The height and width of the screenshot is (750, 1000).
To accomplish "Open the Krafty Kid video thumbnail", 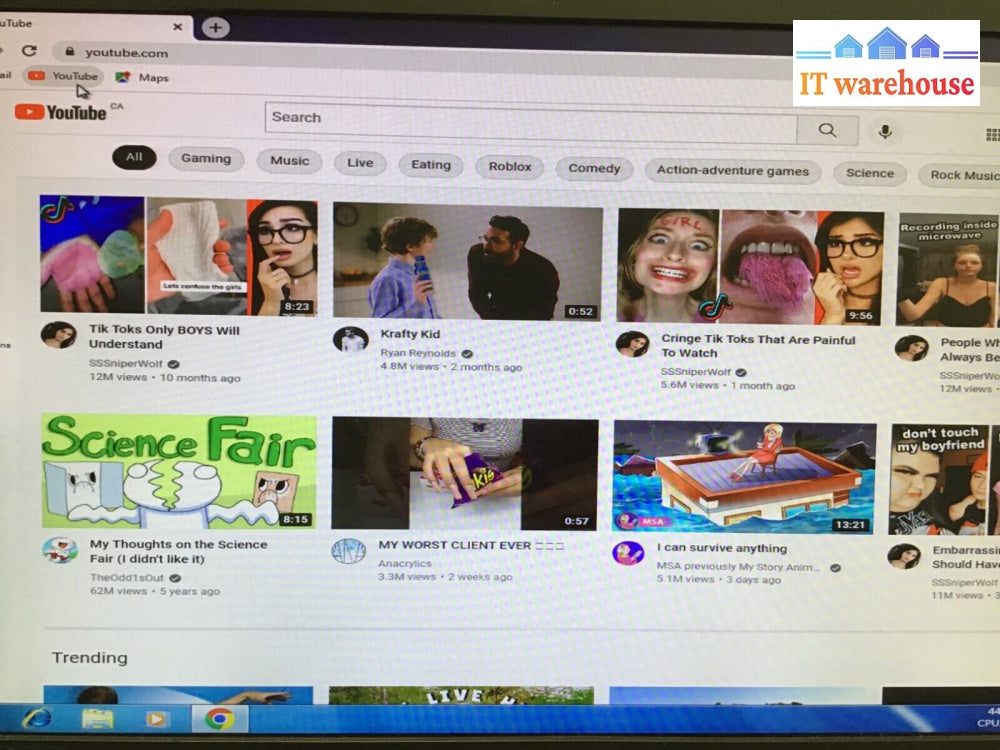I will (x=467, y=262).
